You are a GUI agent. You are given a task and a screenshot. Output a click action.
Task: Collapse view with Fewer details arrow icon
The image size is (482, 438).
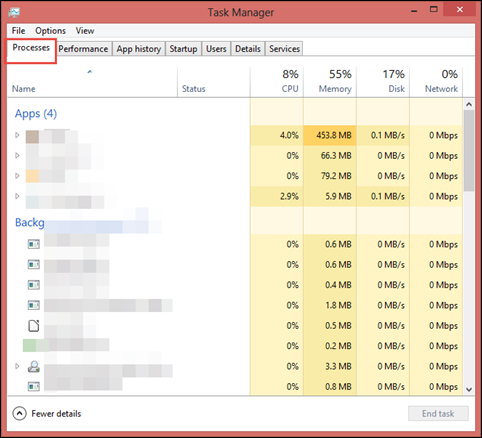(x=19, y=413)
